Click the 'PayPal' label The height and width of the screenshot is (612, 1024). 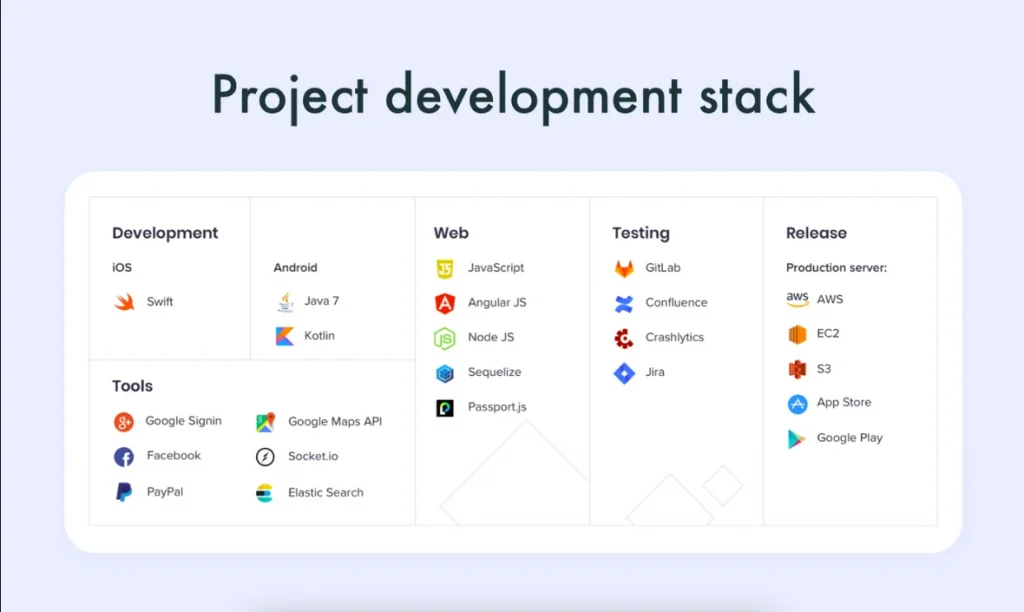[165, 492]
